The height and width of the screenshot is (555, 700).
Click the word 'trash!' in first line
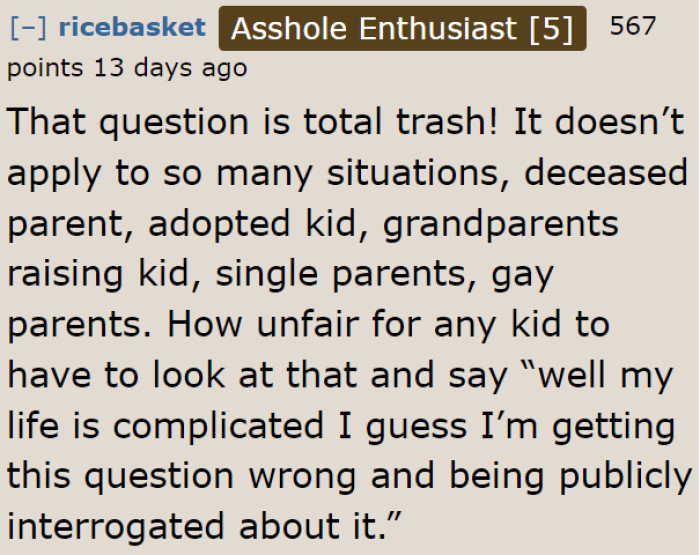pyautogui.click(x=447, y=121)
